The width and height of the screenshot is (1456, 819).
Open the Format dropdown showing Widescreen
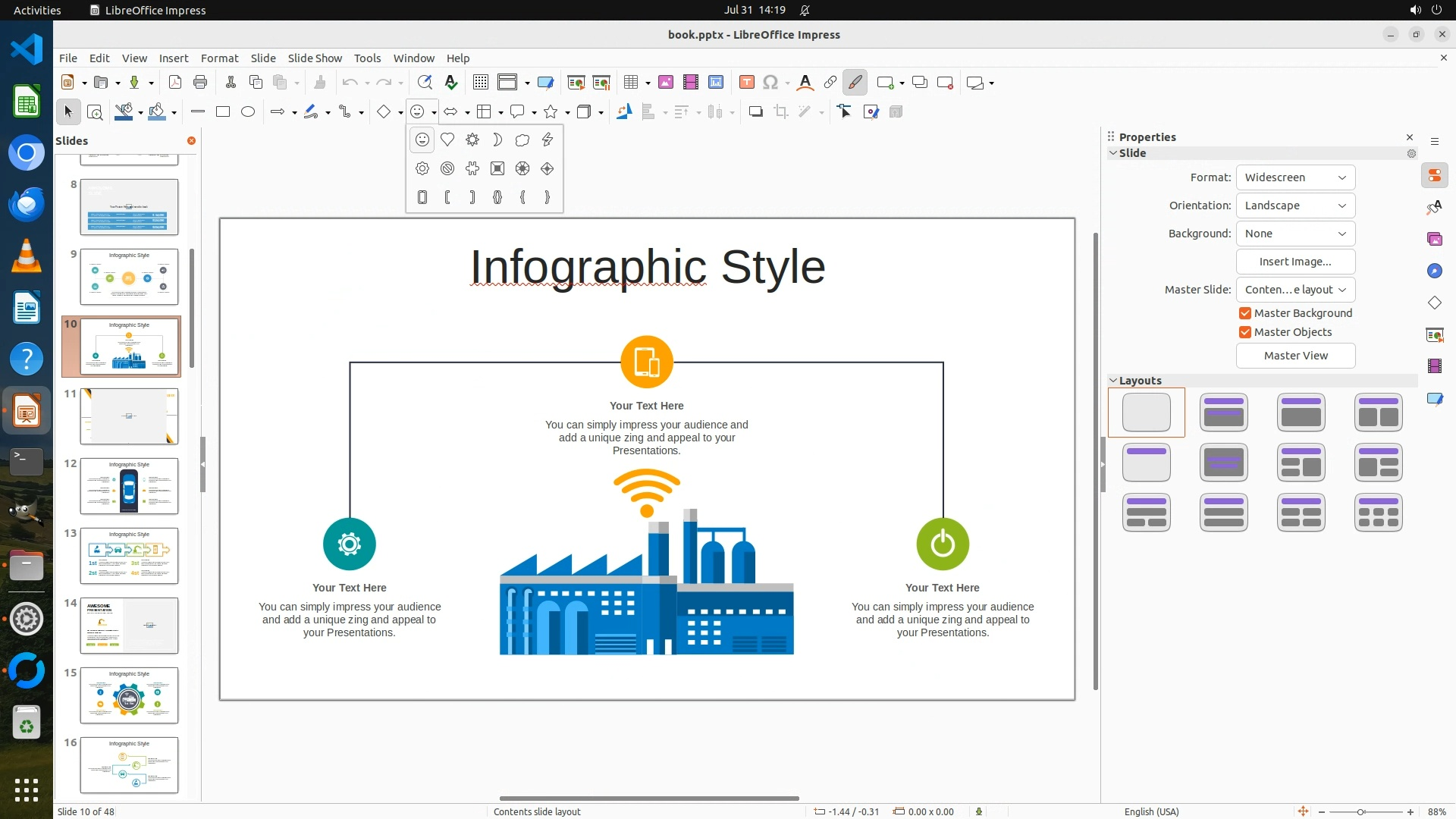click(1295, 177)
